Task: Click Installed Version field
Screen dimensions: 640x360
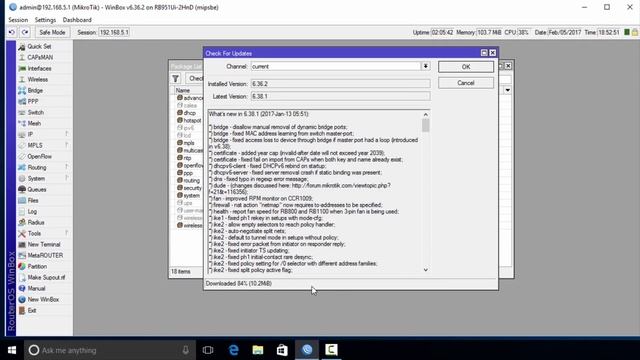Action: pyautogui.click(x=340, y=84)
